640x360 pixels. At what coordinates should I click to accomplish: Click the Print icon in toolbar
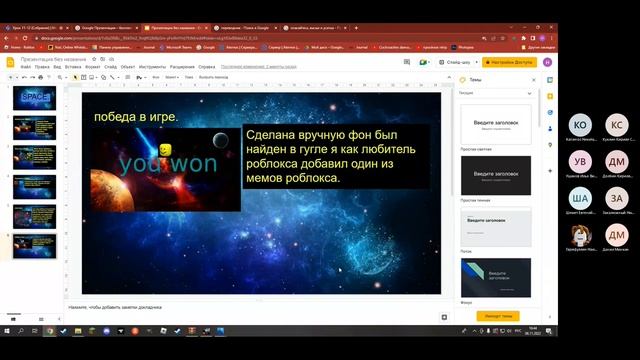click(40, 77)
